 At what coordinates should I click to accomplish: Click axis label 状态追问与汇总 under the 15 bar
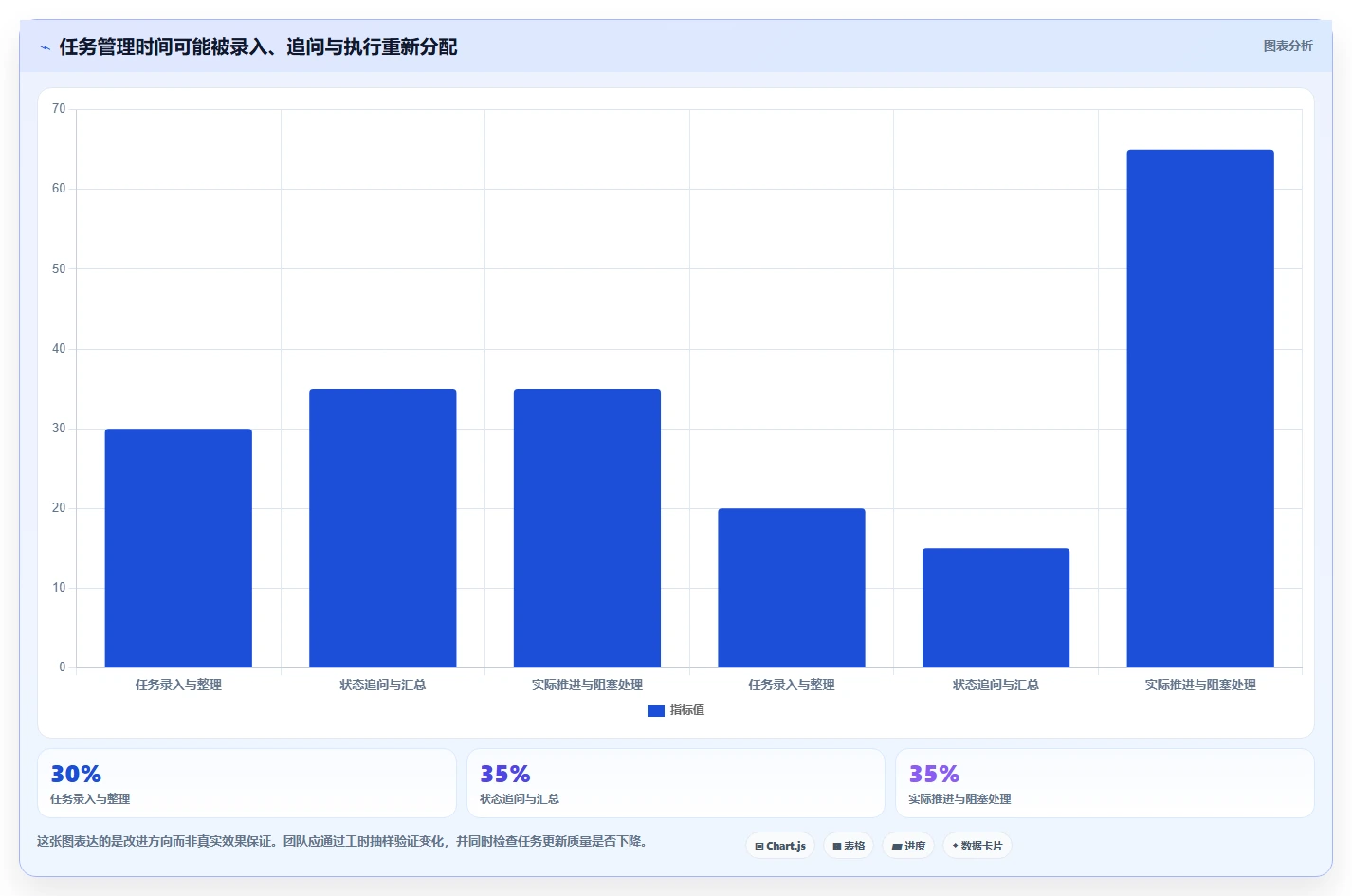click(996, 685)
